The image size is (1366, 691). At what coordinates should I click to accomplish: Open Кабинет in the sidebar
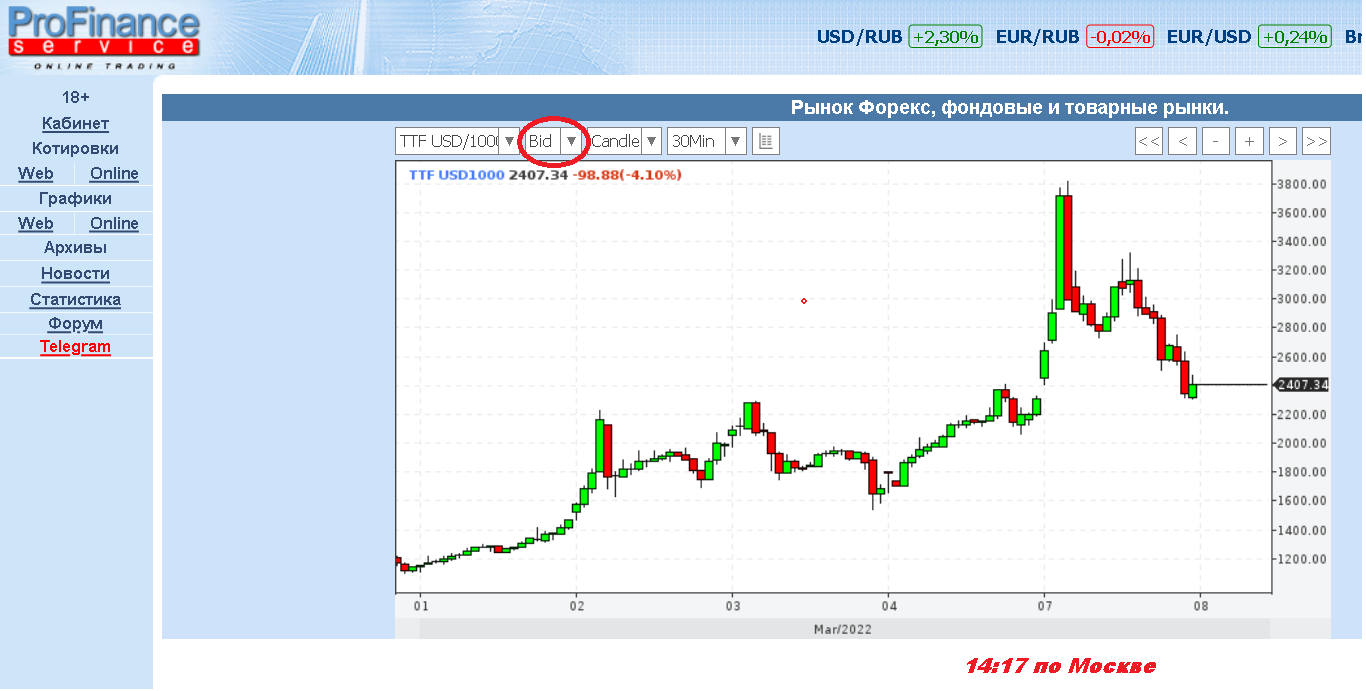pos(75,124)
